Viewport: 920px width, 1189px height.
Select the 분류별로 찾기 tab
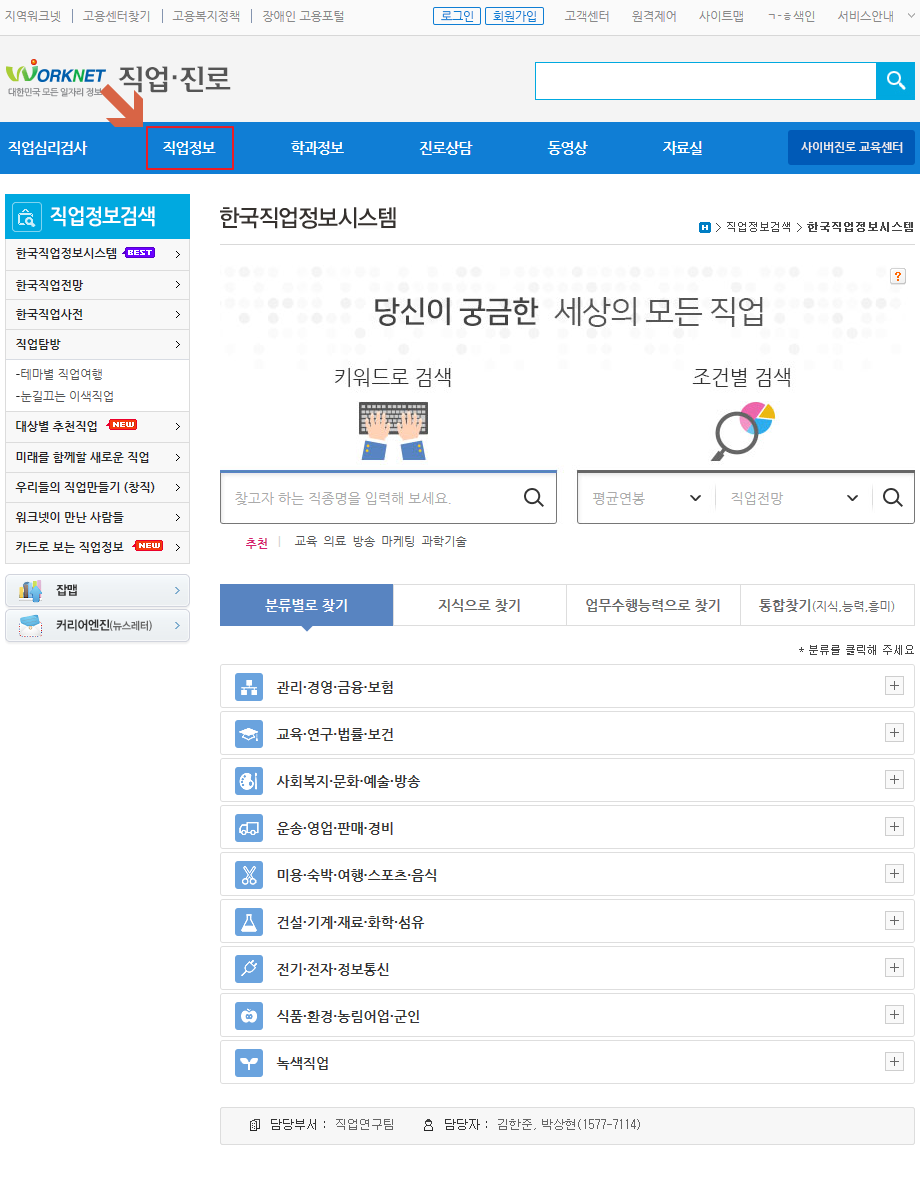(x=306, y=605)
